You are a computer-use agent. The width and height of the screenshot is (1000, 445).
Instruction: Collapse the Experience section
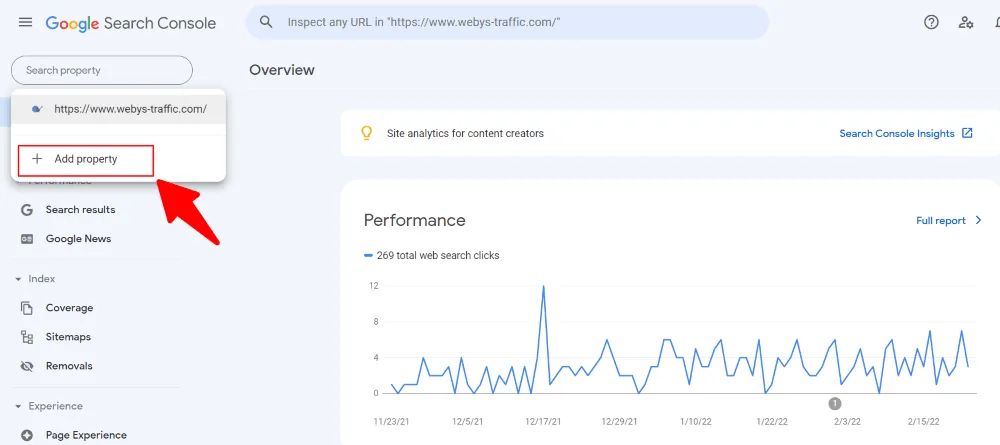[18, 406]
